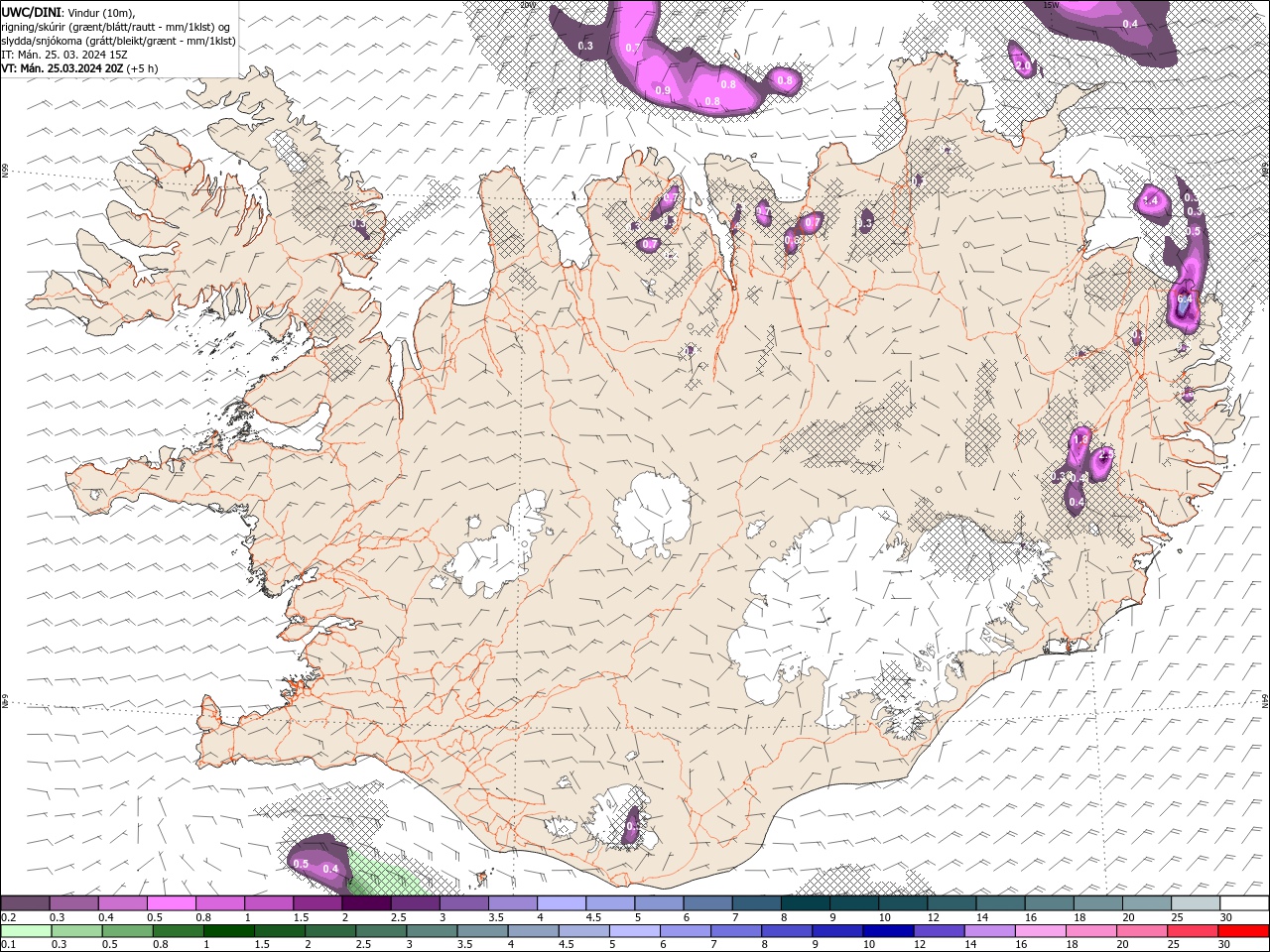Select the bright red lower swatch at 30
This screenshot has width=1270, height=952.
point(1243,931)
